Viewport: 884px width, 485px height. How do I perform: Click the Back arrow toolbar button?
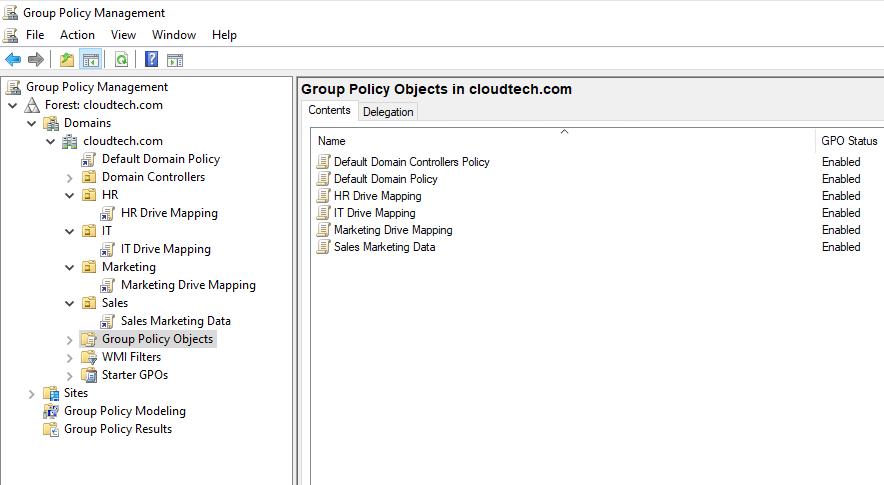click(x=13, y=60)
